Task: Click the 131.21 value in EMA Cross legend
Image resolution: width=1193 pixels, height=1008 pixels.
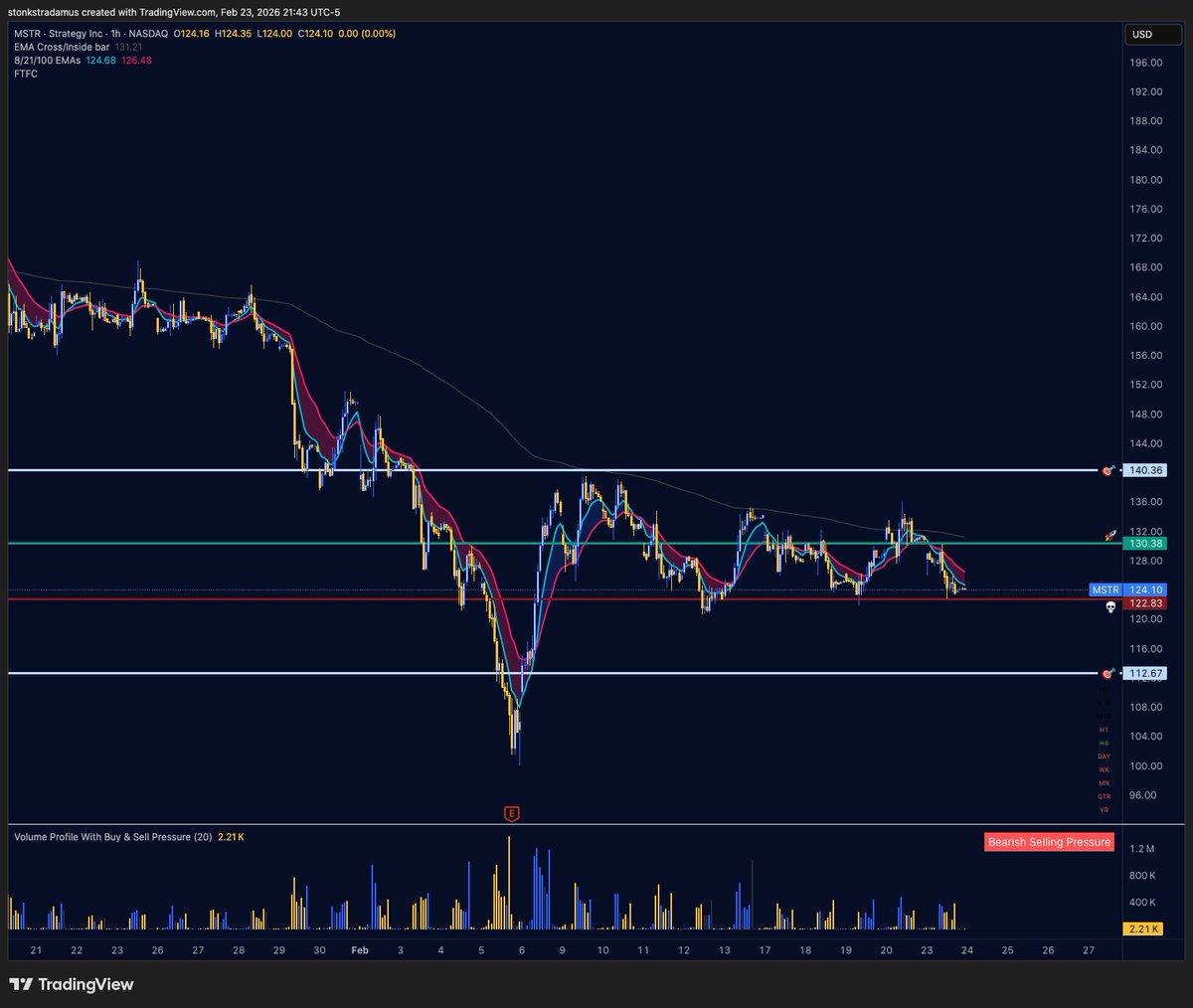Action: coord(129,47)
